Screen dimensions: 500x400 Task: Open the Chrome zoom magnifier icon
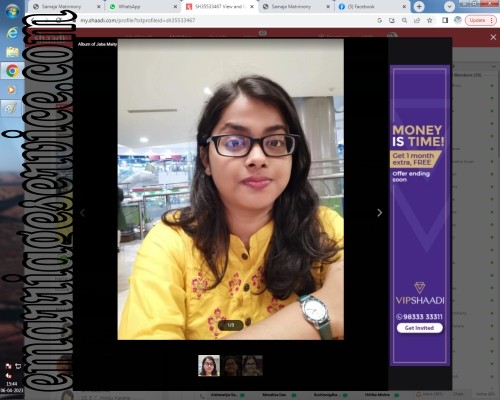pyautogui.click(x=404, y=20)
